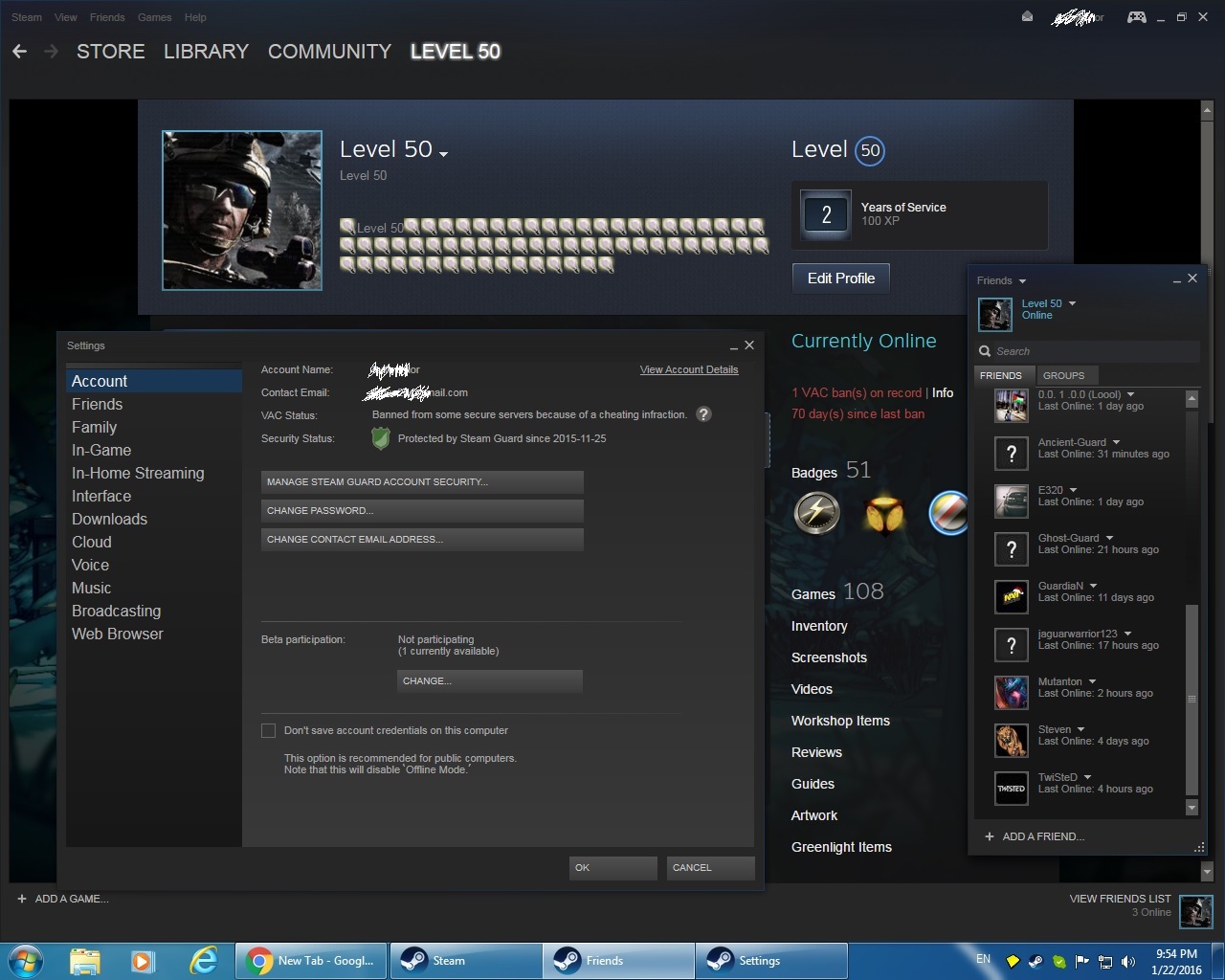Open the VAC ban Info link
1225x980 pixels.
click(x=943, y=392)
